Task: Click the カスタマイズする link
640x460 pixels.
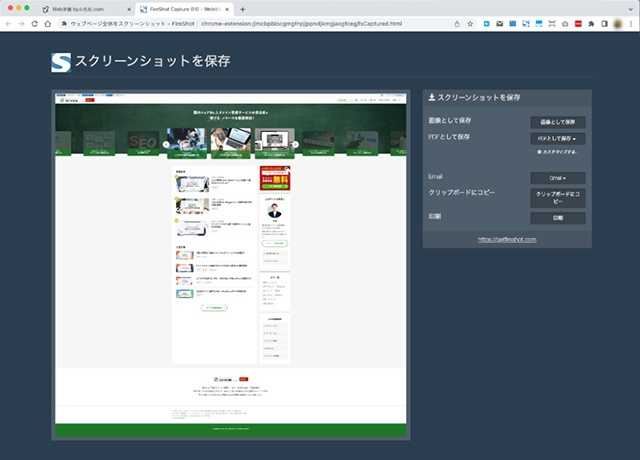Action: [x=557, y=152]
